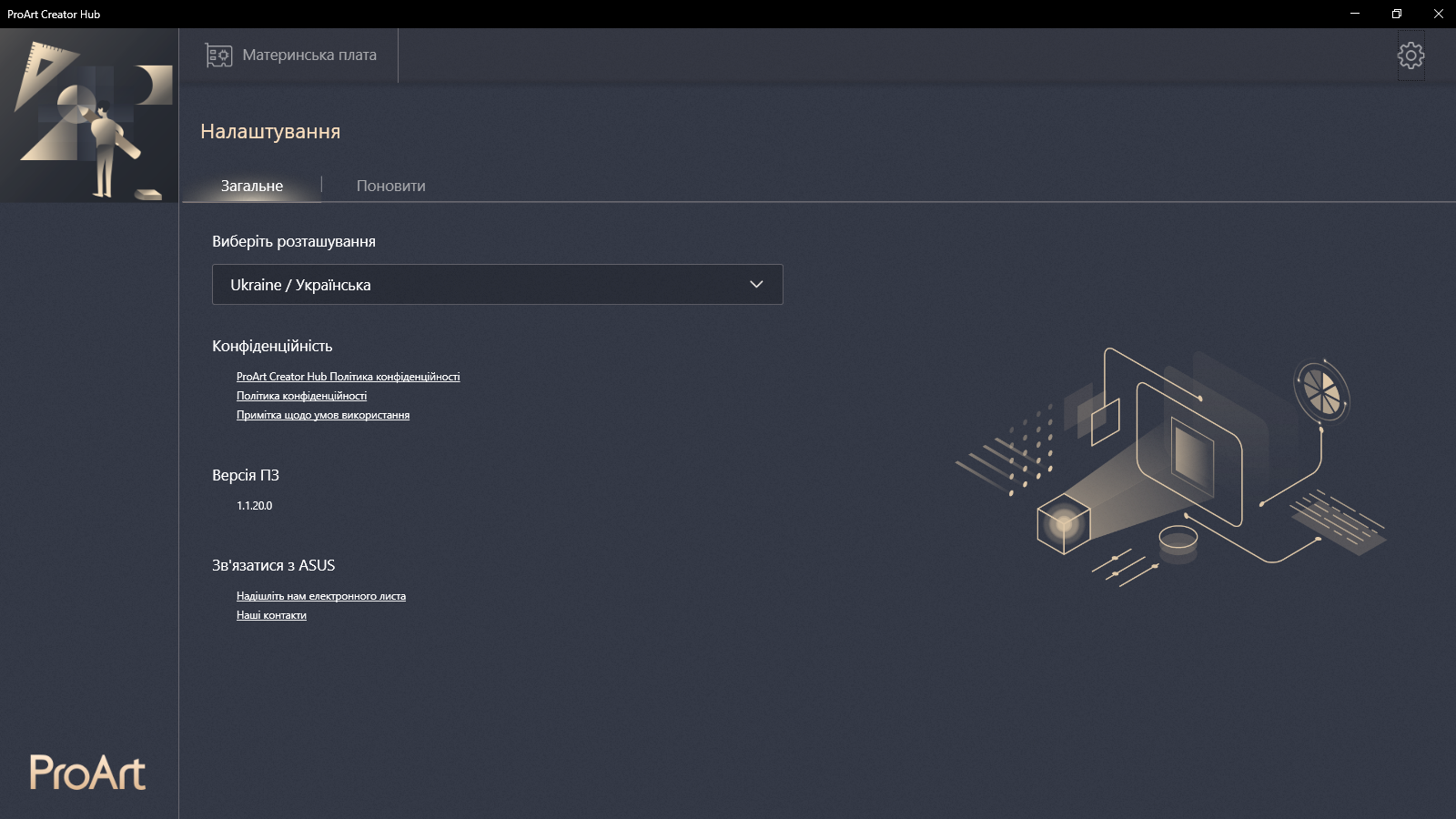Click the ProArt logo at bottom left
Screen dimensions: 1456x819
[88, 772]
